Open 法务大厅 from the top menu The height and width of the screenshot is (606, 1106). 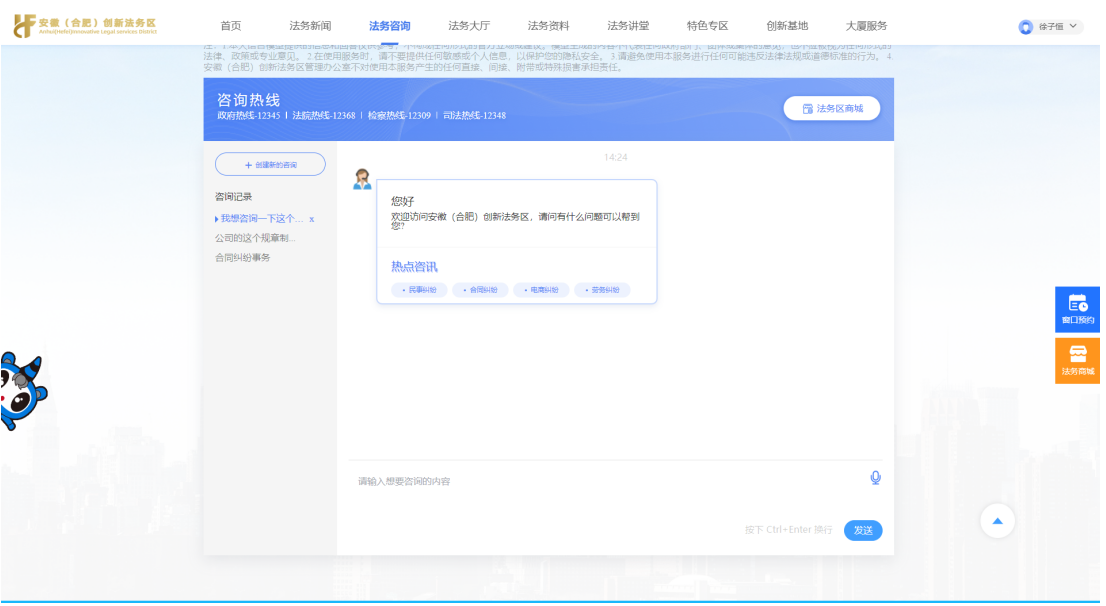[469, 26]
